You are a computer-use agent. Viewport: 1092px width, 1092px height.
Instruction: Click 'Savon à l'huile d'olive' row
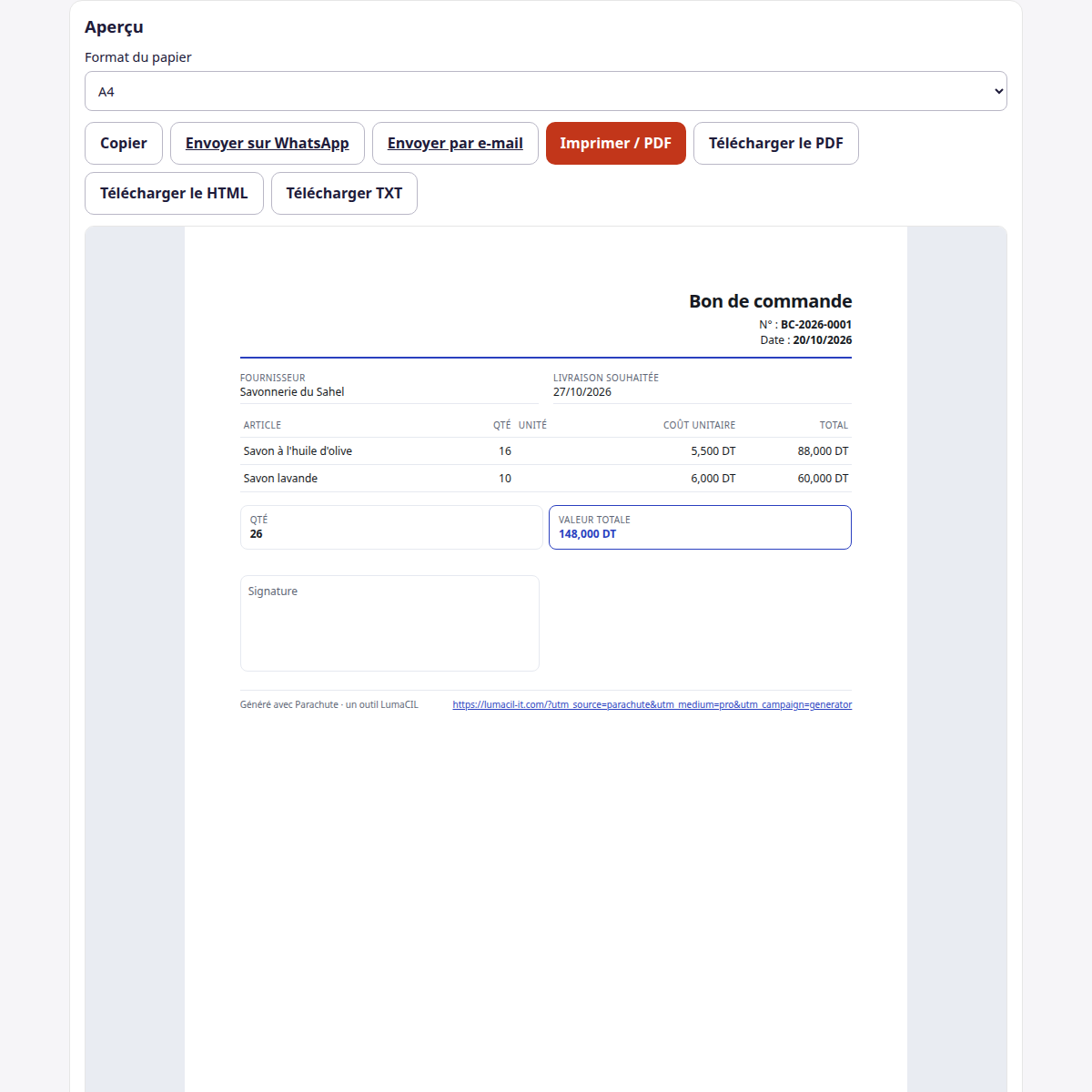(546, 451)
